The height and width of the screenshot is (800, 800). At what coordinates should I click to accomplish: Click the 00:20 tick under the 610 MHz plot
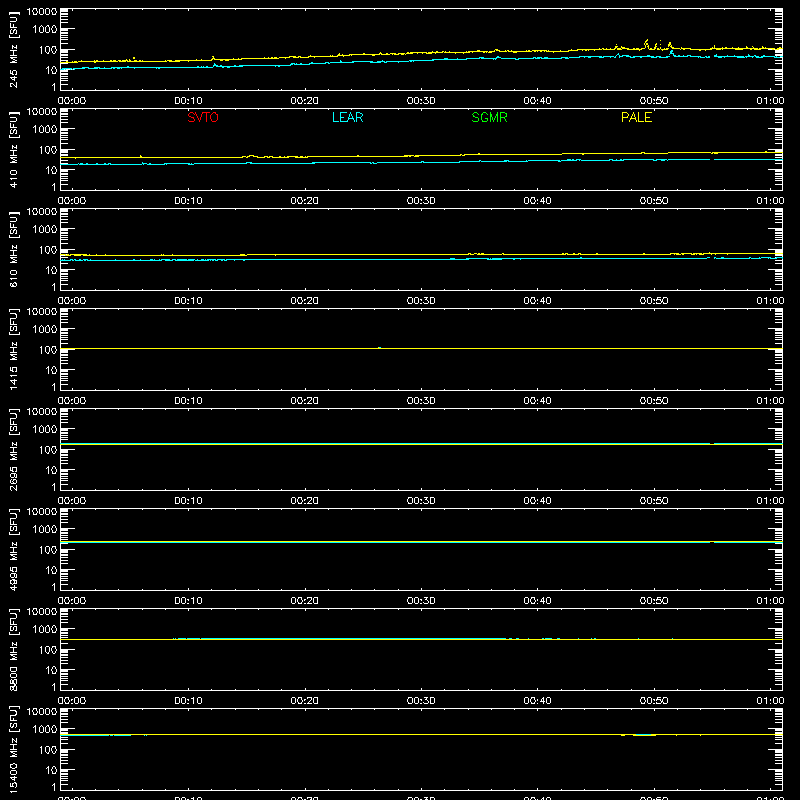point(305,301)
